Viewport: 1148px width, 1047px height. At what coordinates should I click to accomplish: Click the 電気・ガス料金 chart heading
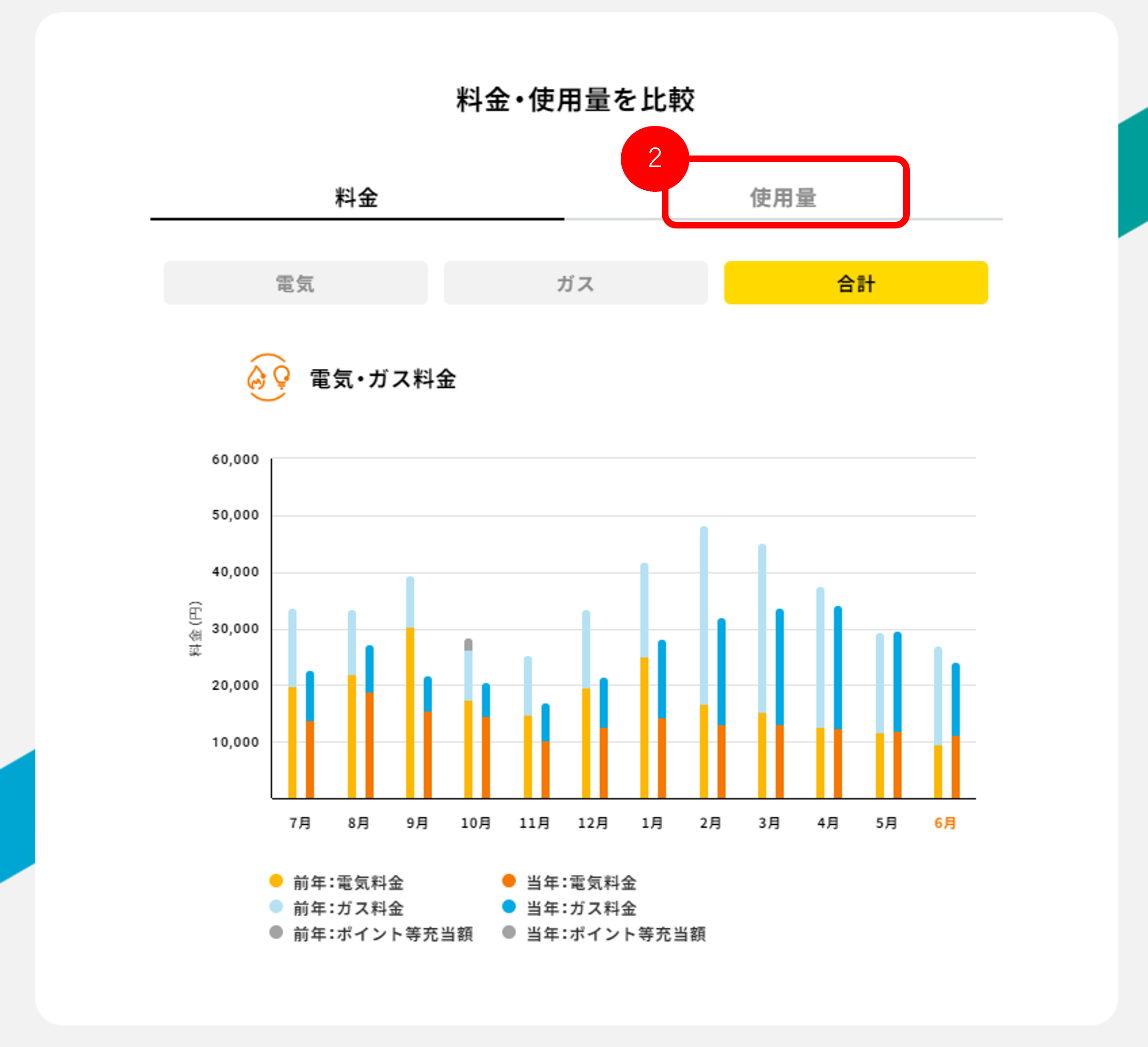pyautogui.click(x=383, y=379)
